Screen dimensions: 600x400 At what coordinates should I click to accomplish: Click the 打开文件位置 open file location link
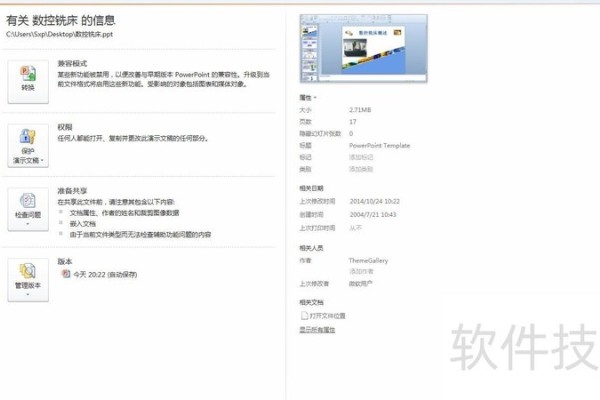[x=323, y=316]
